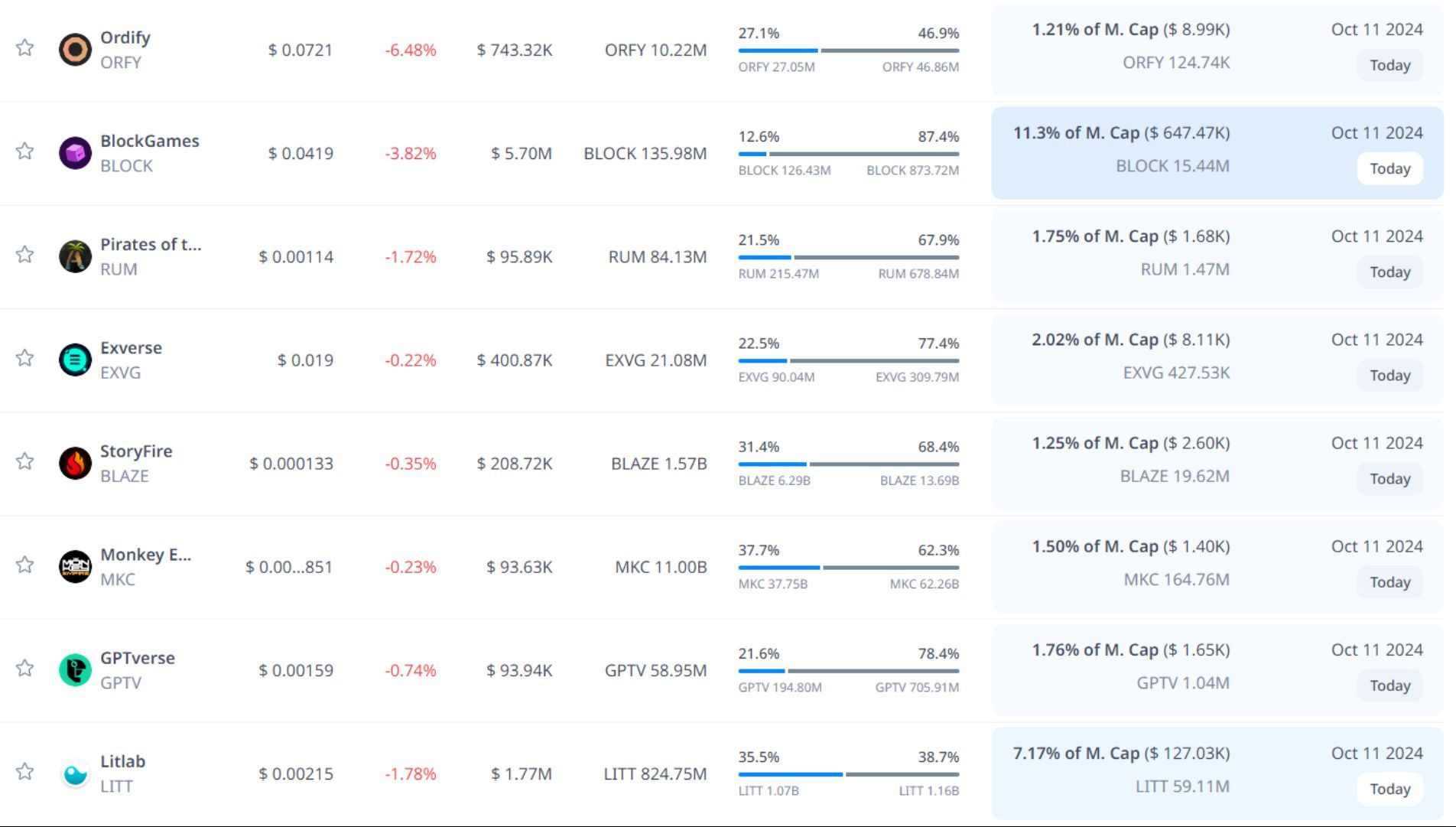1456x827 pixels.
Task: Click the Ordify unlock progress bar
Action: point(848,50)
